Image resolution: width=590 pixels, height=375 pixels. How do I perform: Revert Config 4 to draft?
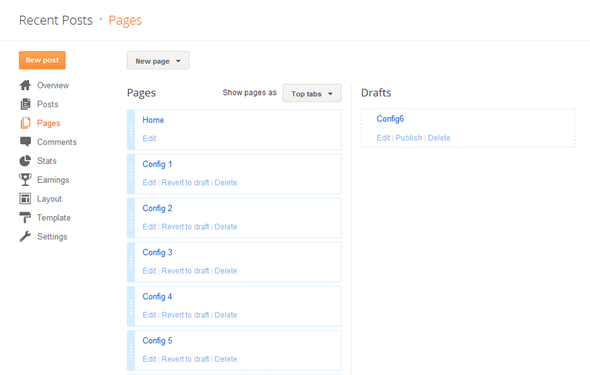[186, 315]
